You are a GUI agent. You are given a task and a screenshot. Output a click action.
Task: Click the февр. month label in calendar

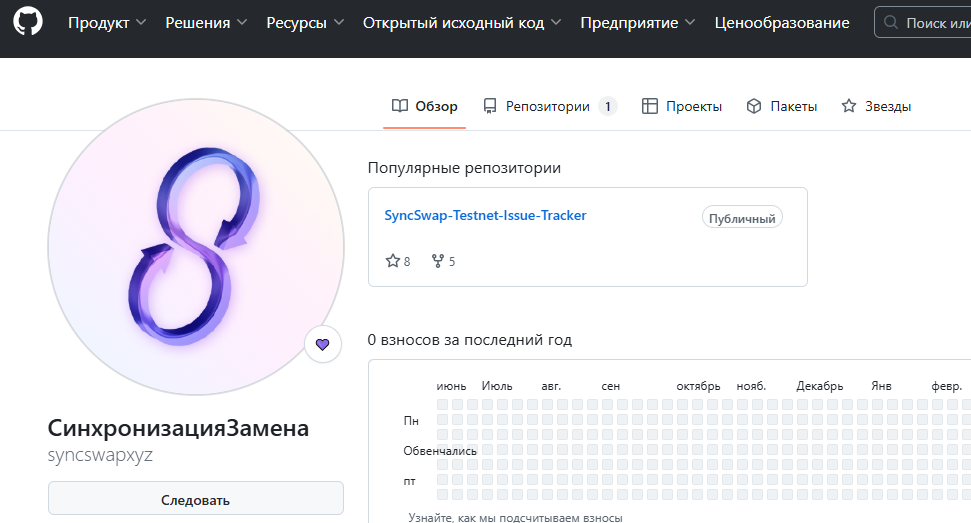[x=947, y=386]
